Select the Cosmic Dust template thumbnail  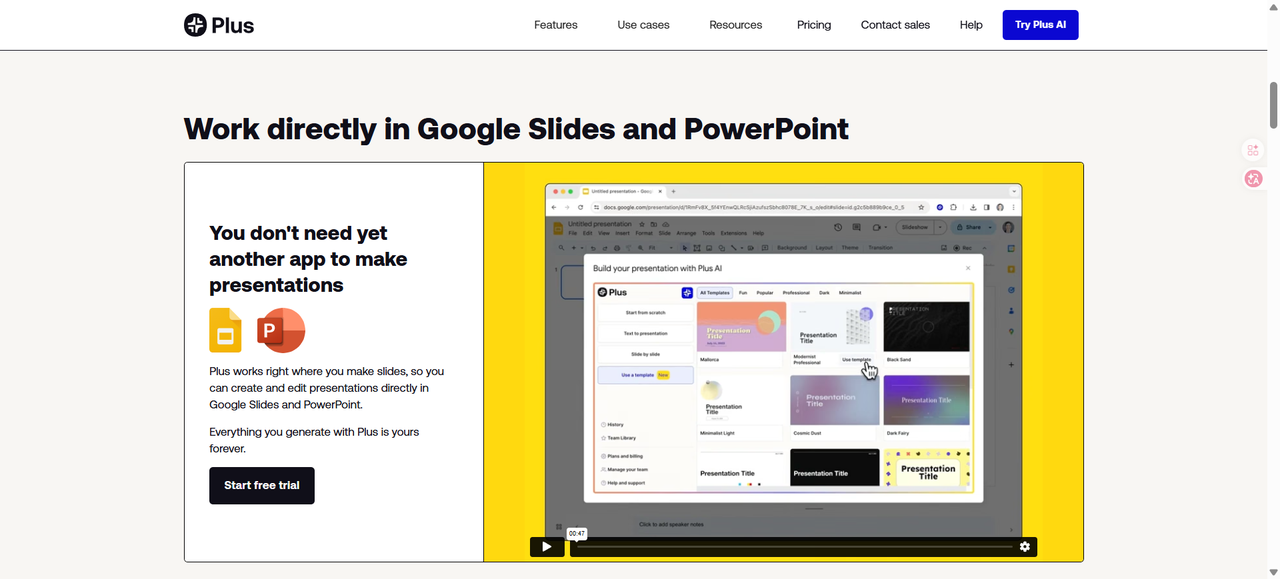834,400
